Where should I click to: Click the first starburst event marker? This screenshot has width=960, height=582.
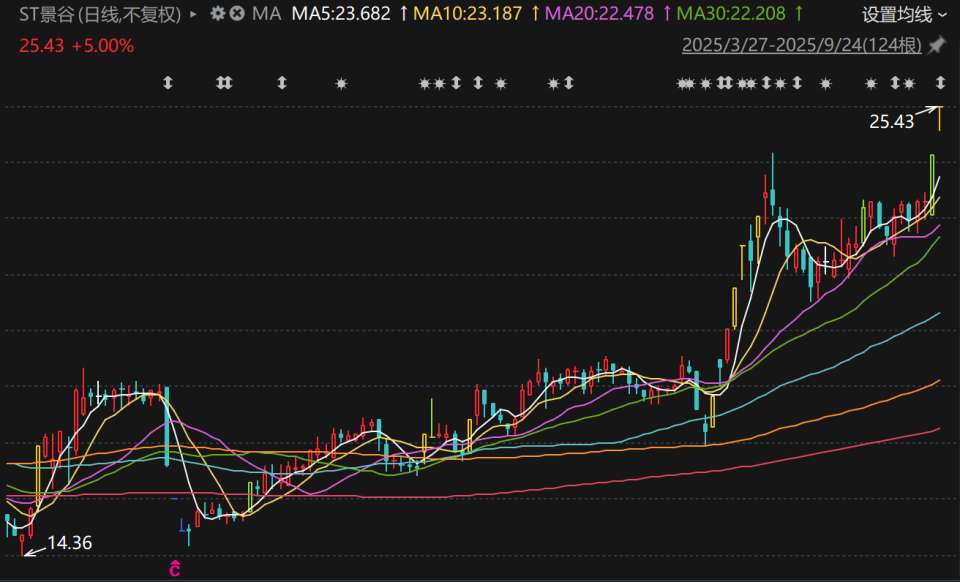(342, 83)
